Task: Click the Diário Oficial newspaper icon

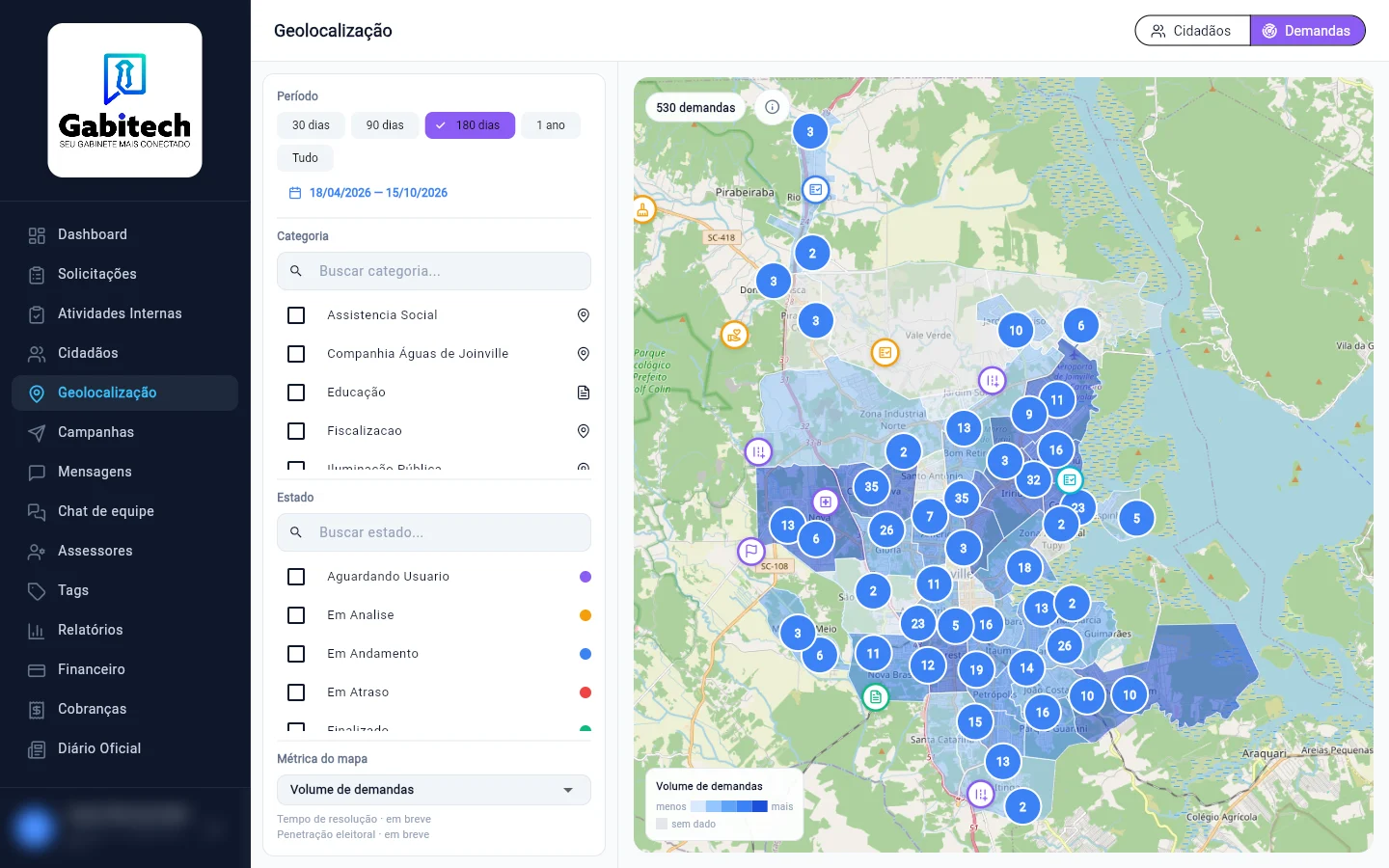Action: tap(37, 749)
